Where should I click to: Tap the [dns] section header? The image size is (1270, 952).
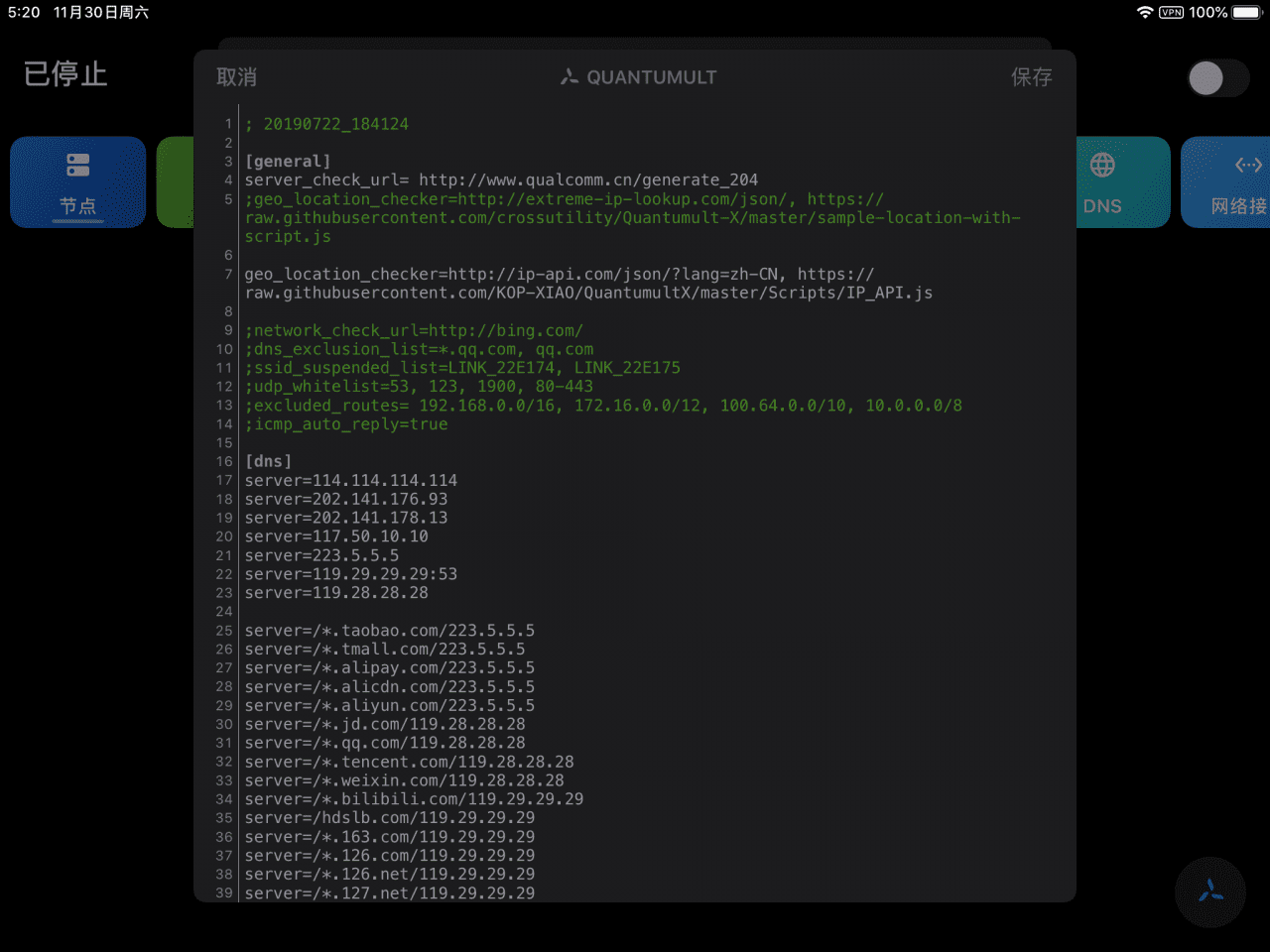pyautogui.click(x=268, y=460)
